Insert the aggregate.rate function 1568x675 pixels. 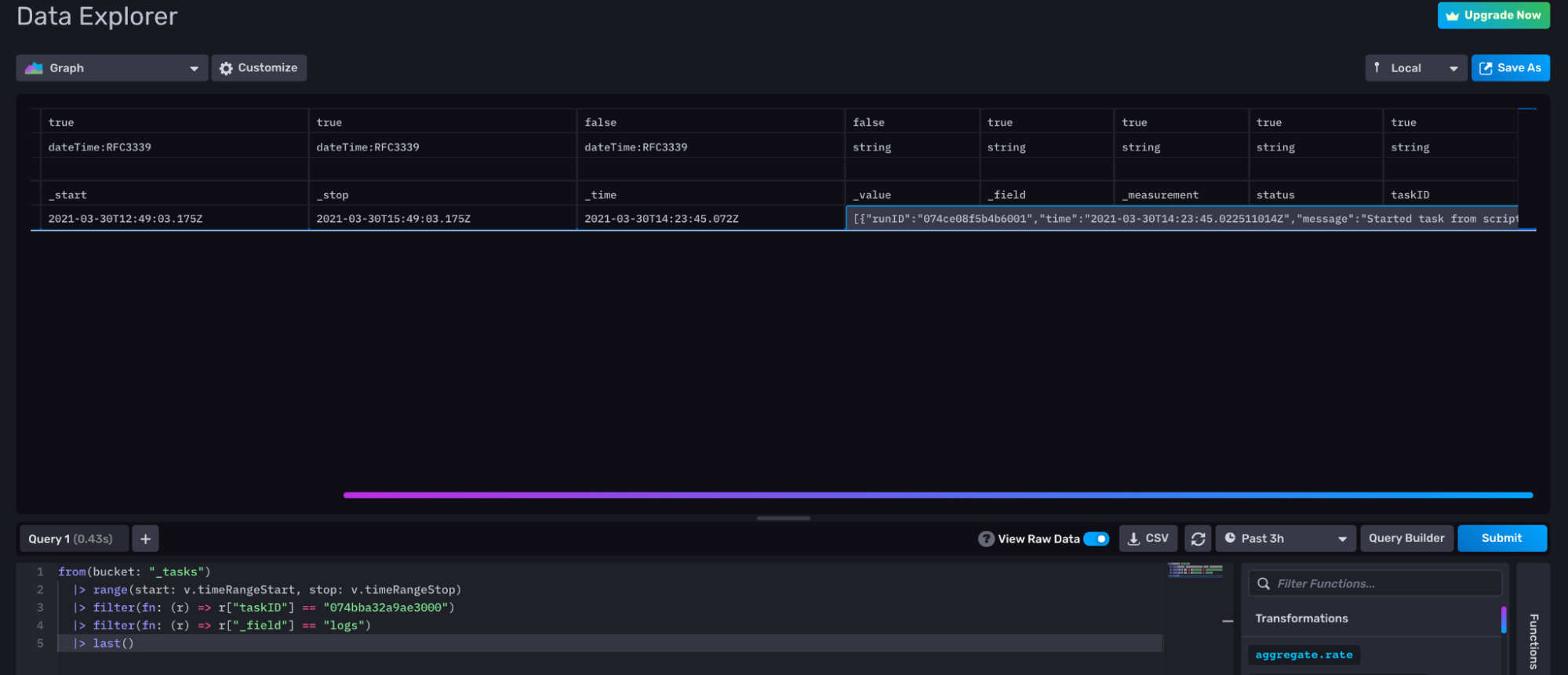(x=1304, y=655)
